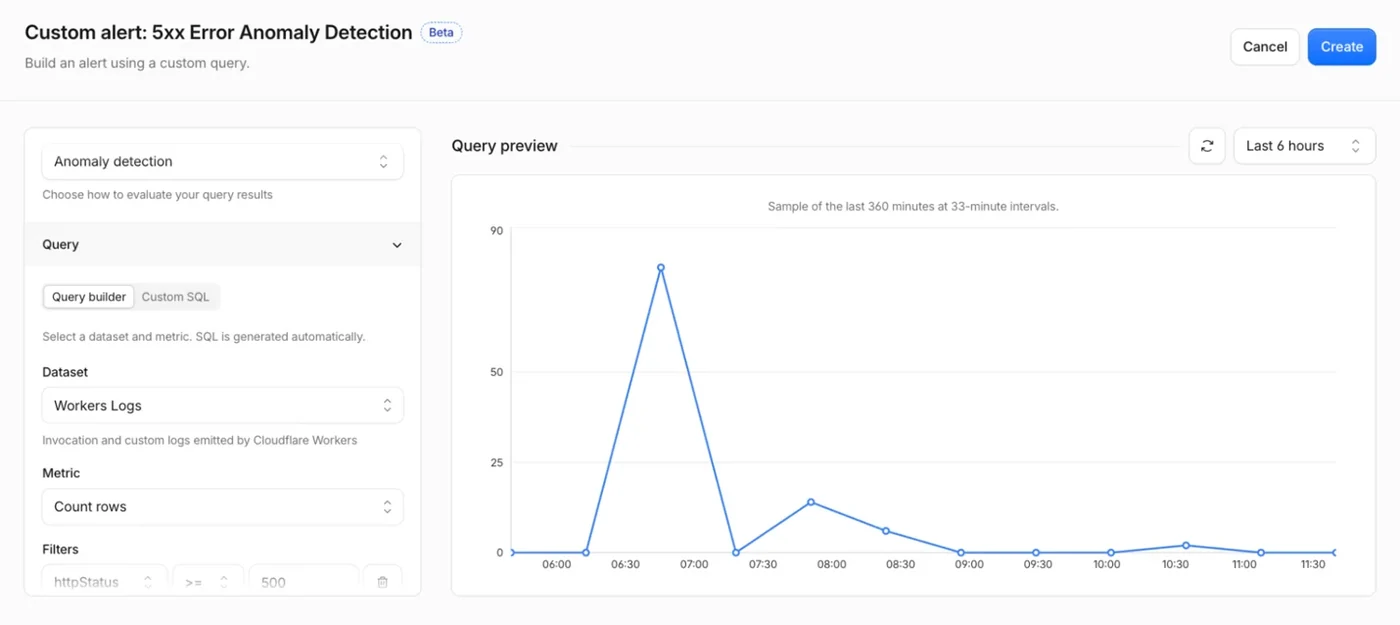Switch to the Custom SQL tab
This screenshot has width=1400, height=625.
(176, 297)
